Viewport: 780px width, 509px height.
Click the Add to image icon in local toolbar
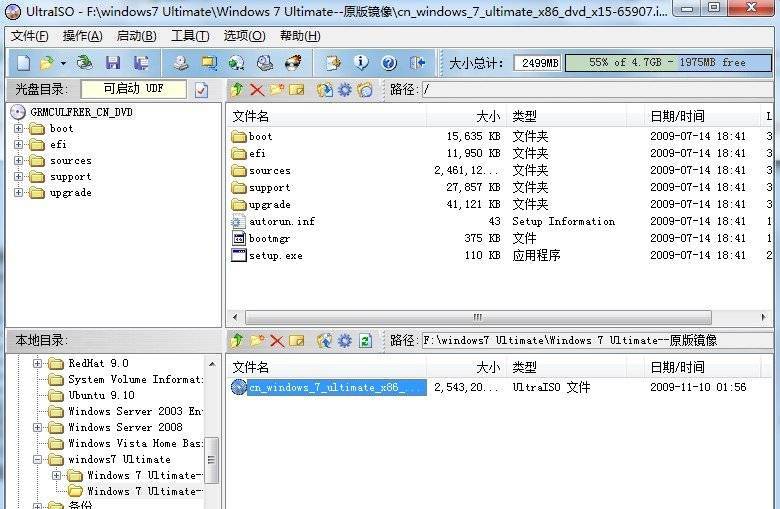click(x=325, y=340)
